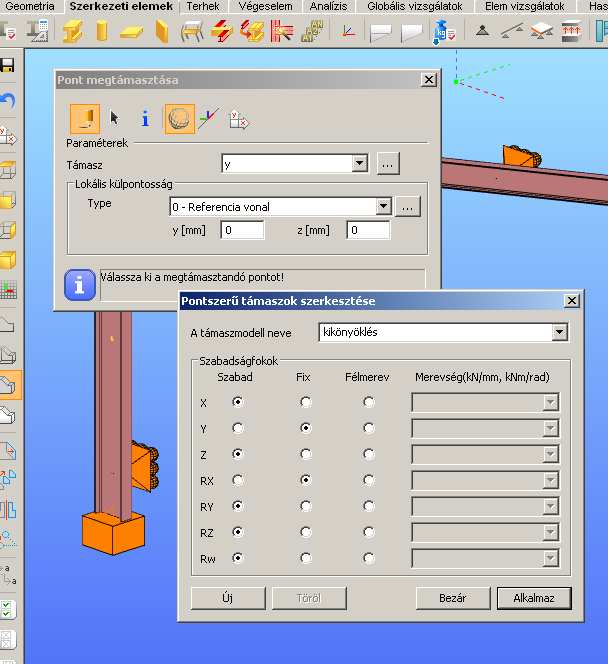
Task: Switch to the Analízis tab
Action: click(x=328, y=6)
